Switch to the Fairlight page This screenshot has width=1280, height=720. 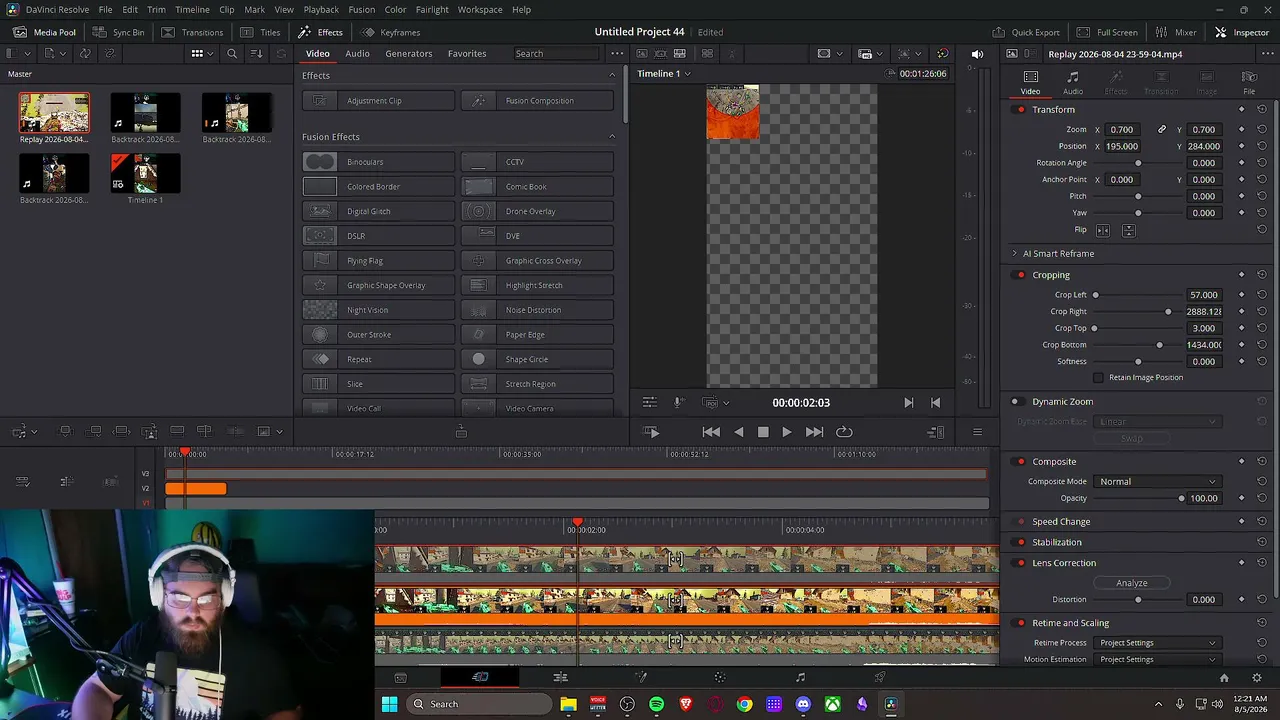point(800,678)
